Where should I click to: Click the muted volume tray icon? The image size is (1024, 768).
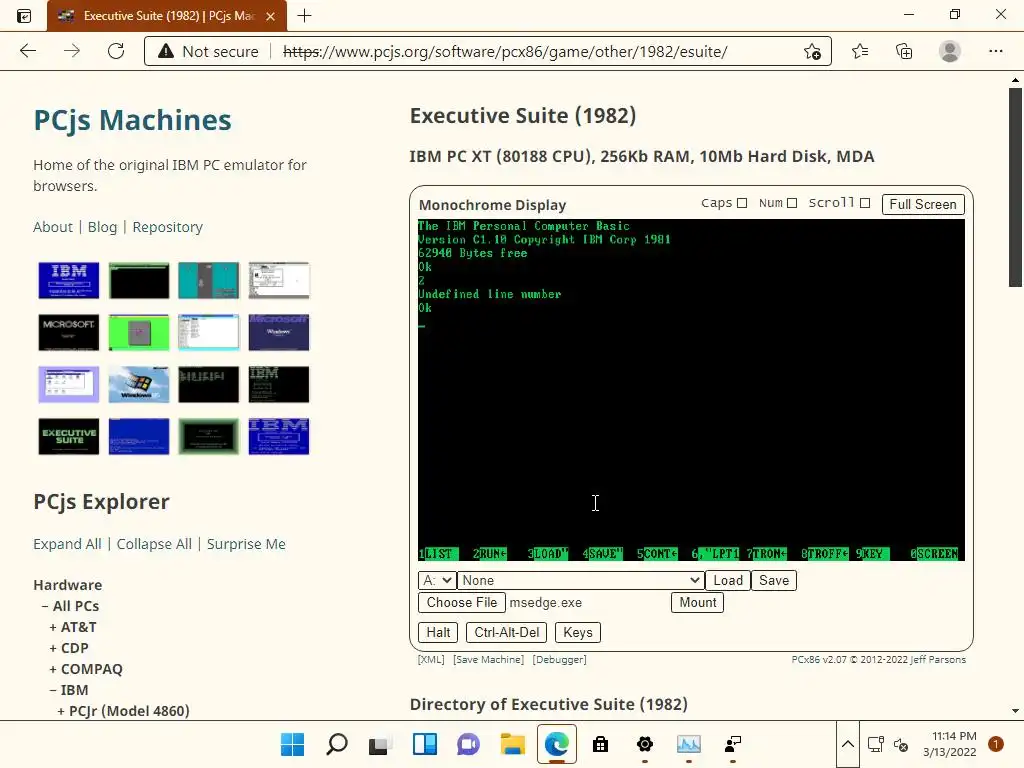tap(901, 744)
